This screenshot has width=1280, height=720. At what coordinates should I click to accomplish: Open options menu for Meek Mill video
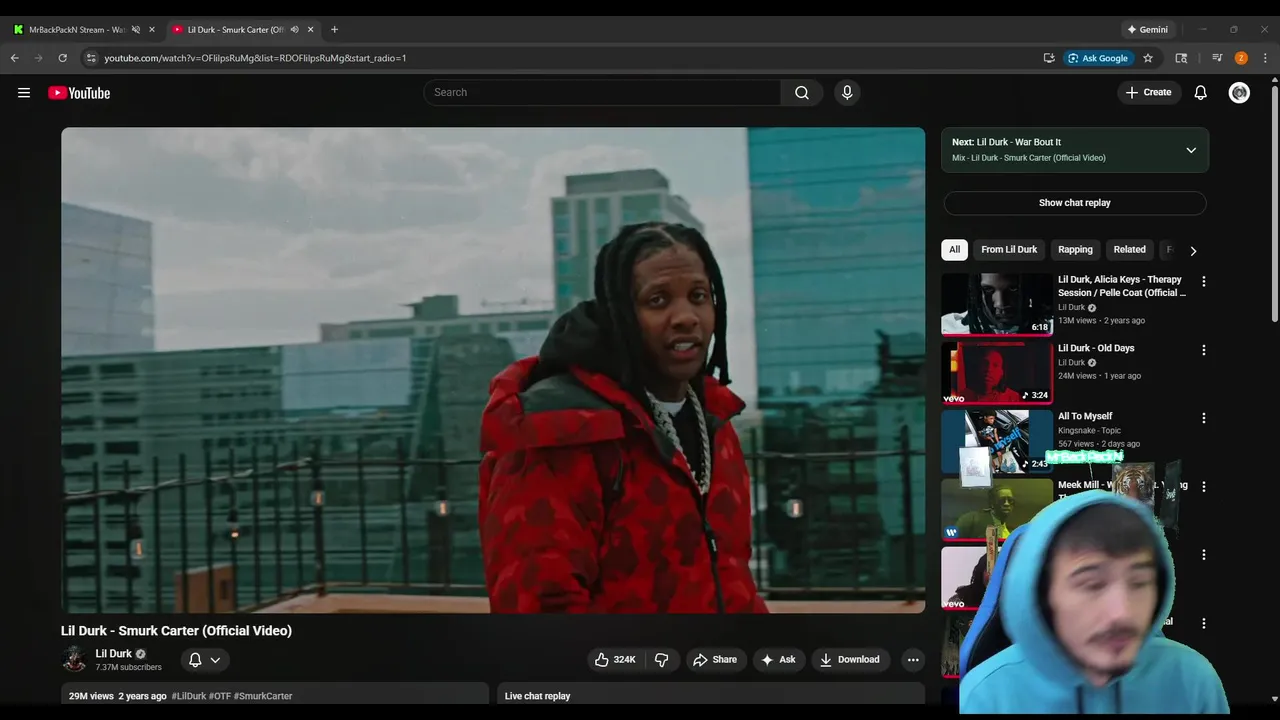tap(1204, 486)
